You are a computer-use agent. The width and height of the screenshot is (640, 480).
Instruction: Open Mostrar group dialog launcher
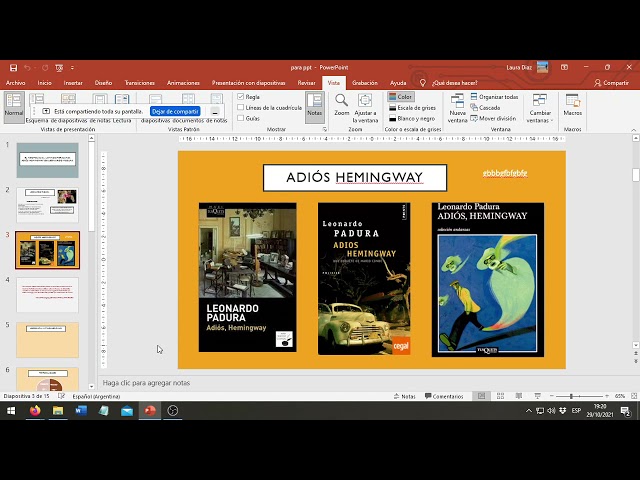click(325, 129)
